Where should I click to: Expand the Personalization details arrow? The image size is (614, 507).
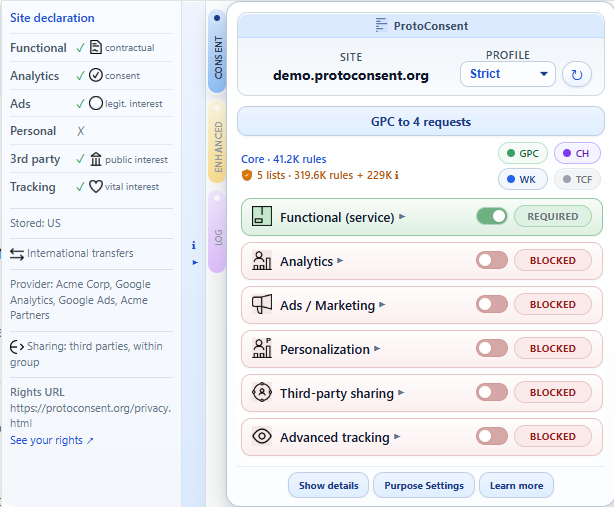[x=377, y=348]
